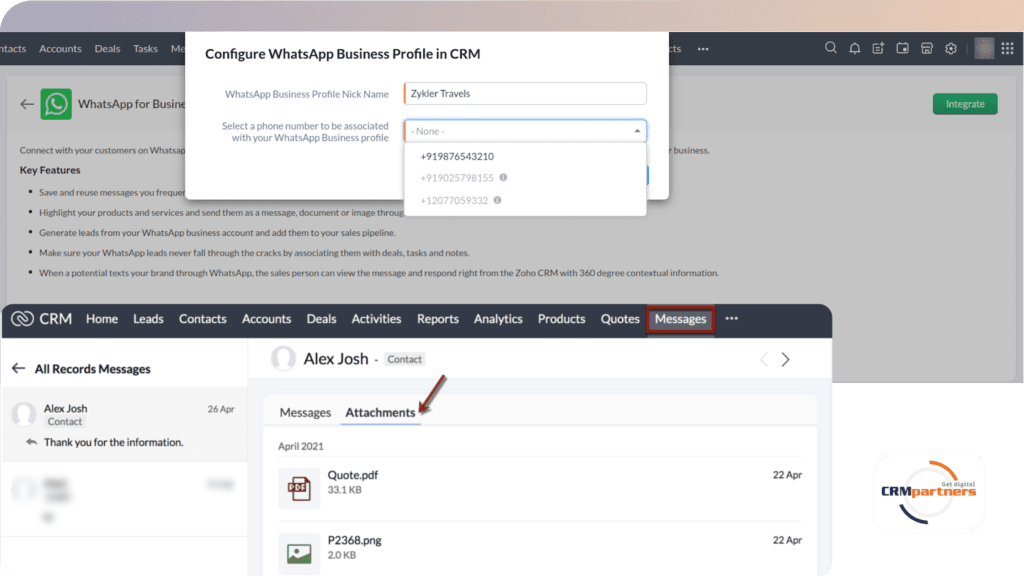Click the Profile Nick Name field Zykler Travels
1024x576 pixels.
(525, 93)
